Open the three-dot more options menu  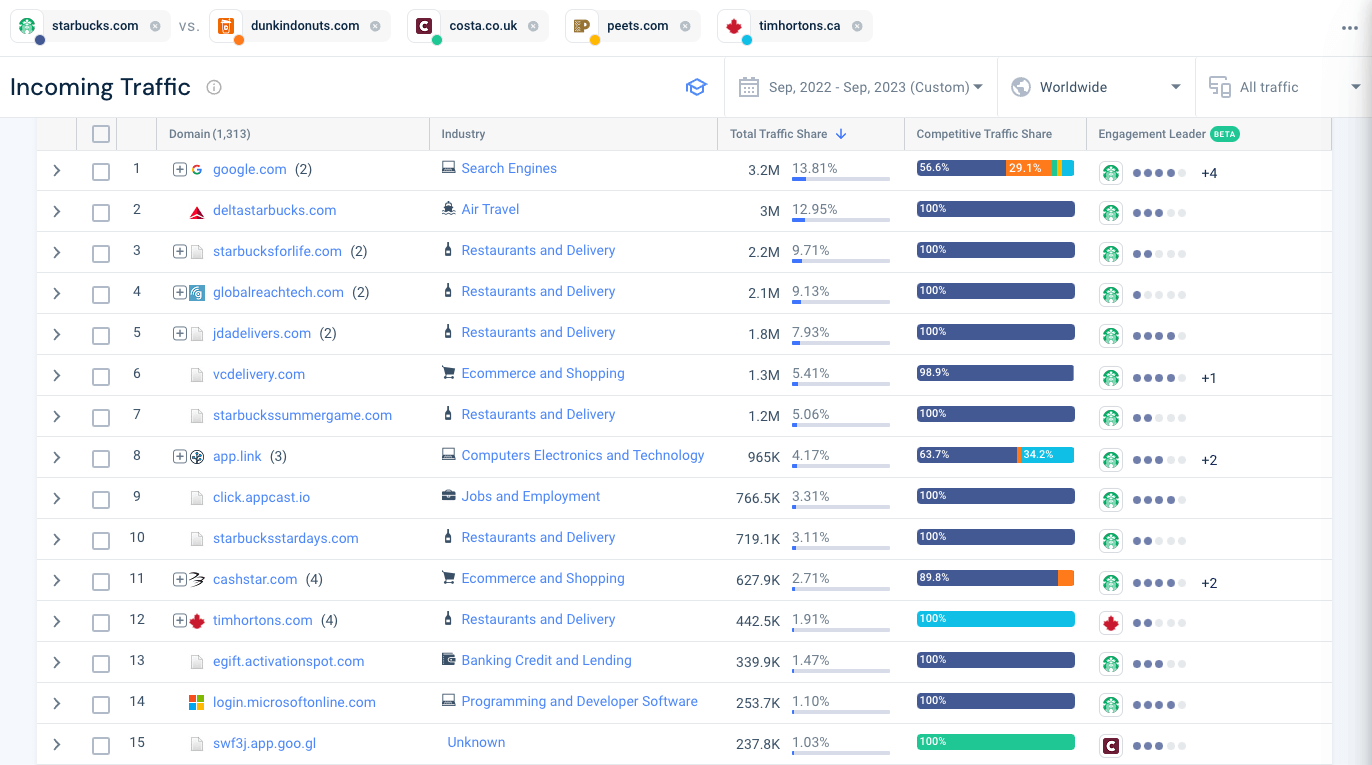(1350, 28)
